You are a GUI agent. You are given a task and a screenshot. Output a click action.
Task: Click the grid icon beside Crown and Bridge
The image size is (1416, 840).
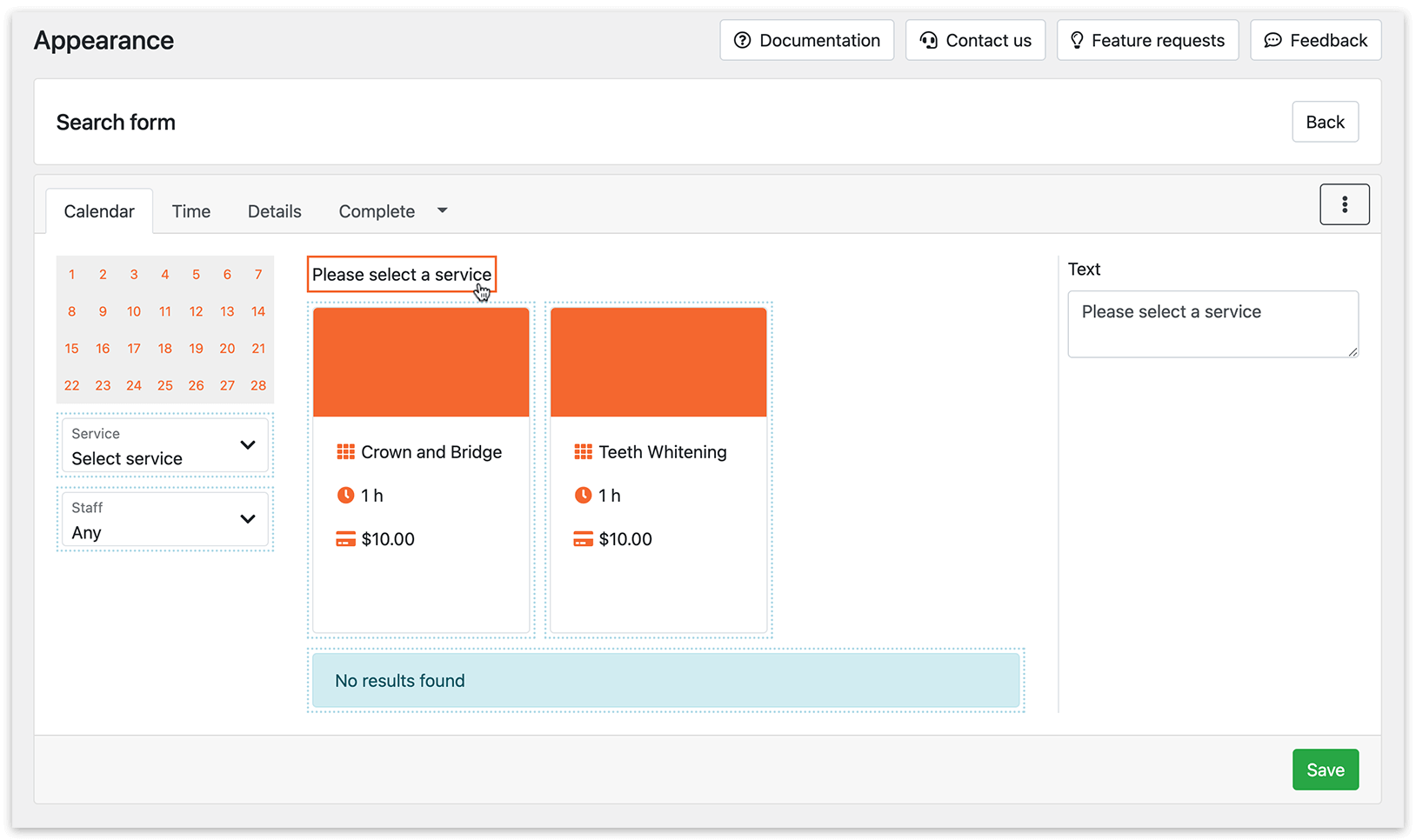click(346, 451)
